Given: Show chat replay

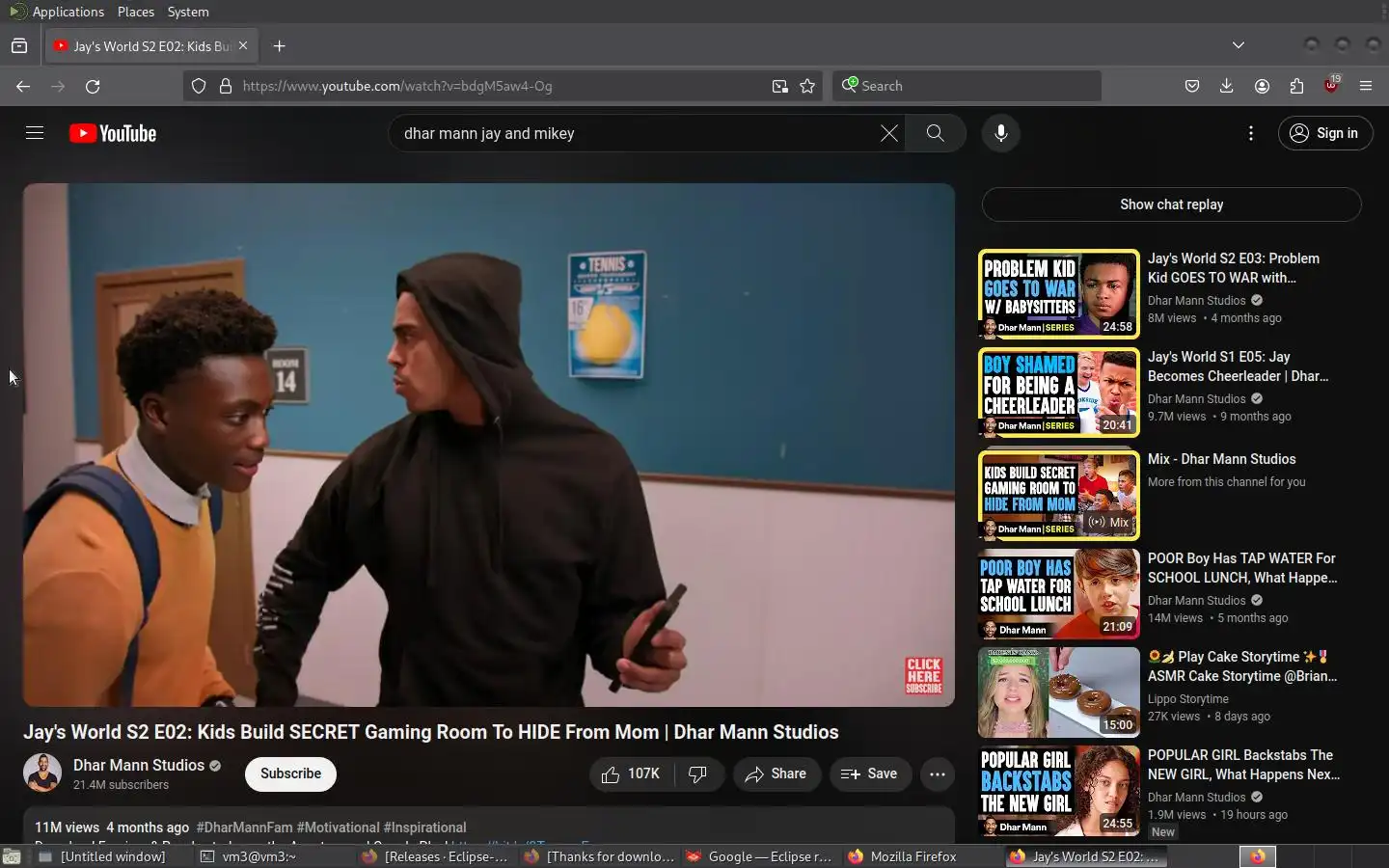Looking at the screenshot, I should [x=1171, y=204].
